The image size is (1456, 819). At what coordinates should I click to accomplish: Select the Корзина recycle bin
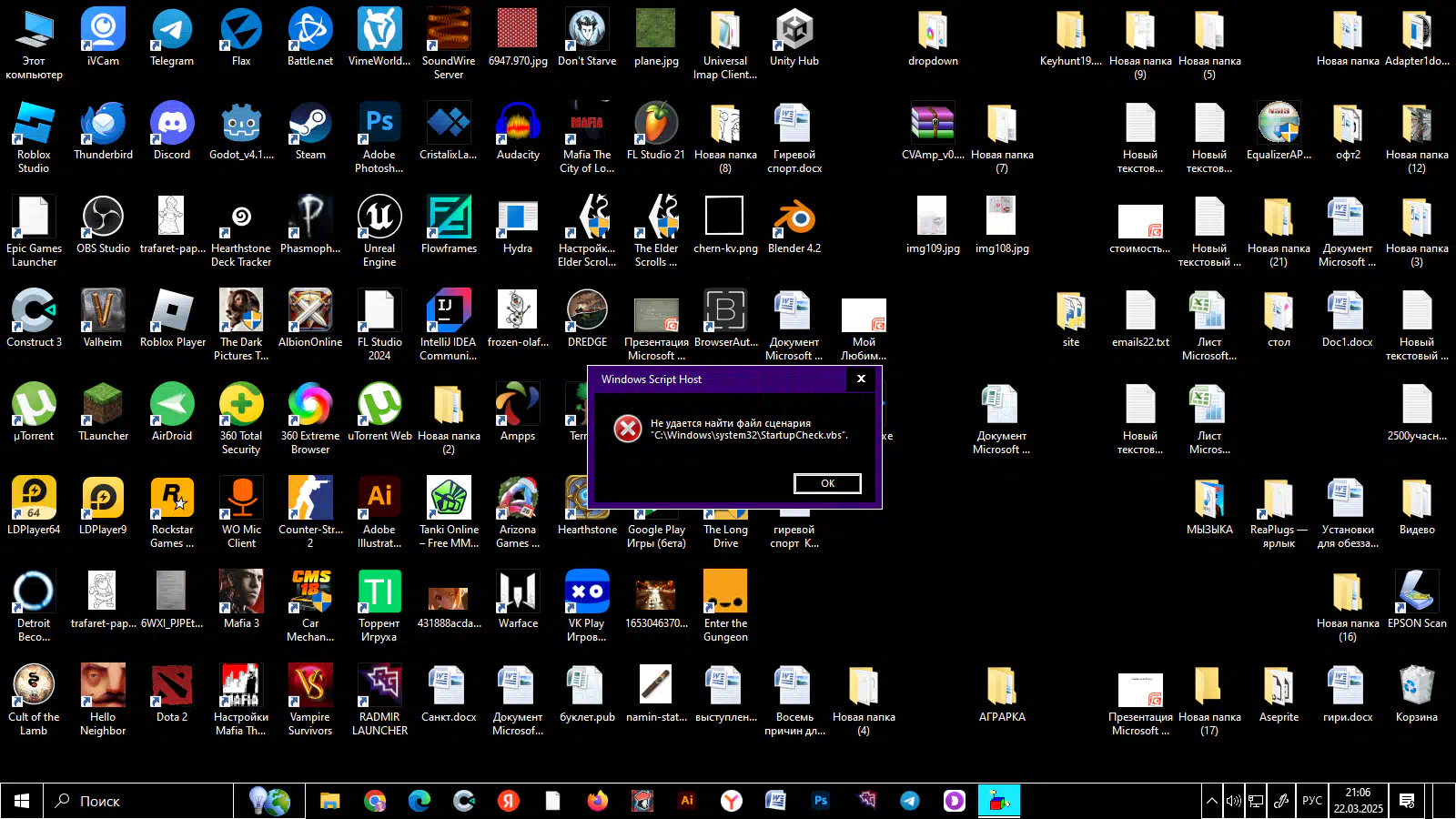click(x=1417, y=694)
